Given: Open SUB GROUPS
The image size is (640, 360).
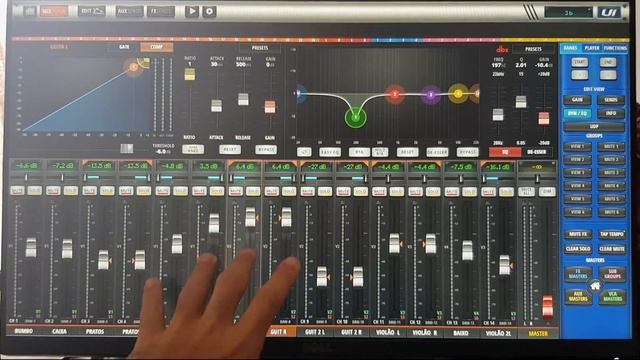Looking at the screenshot, I should click(612, 274).
